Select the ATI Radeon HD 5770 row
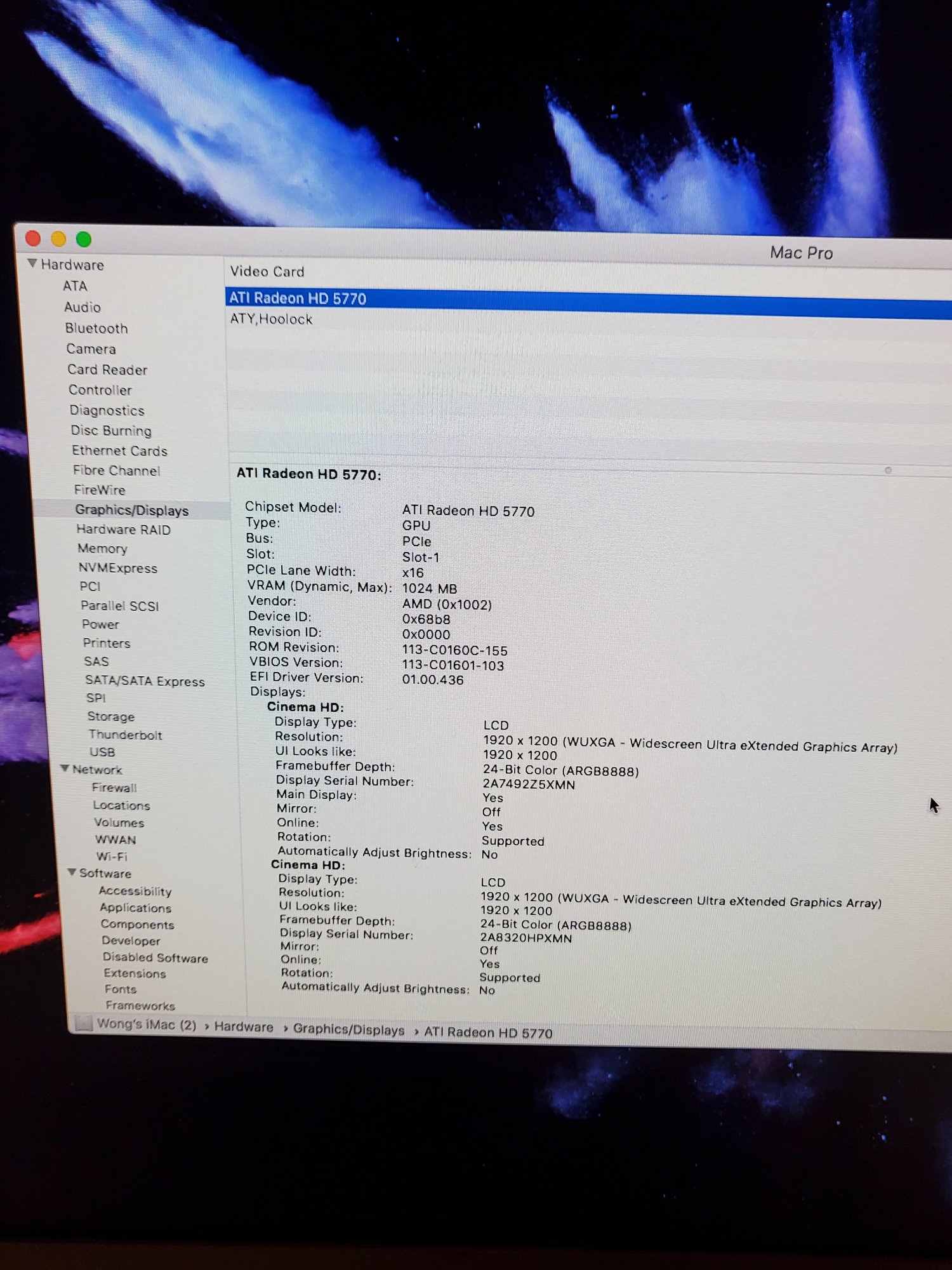This screenshot has height=1270, width=952. tap(588, 303)
